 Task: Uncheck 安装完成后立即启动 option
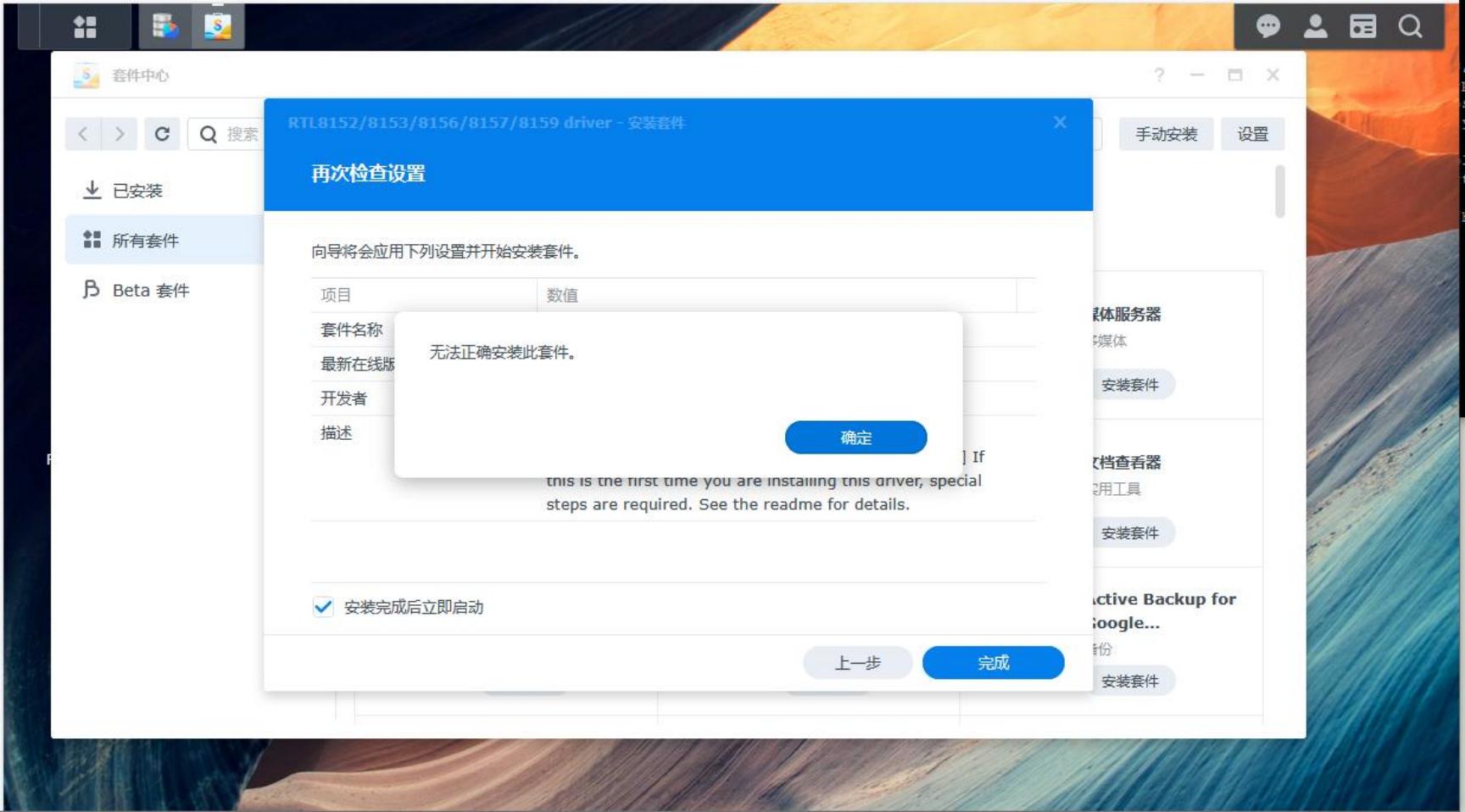click(x=322, y=607)
